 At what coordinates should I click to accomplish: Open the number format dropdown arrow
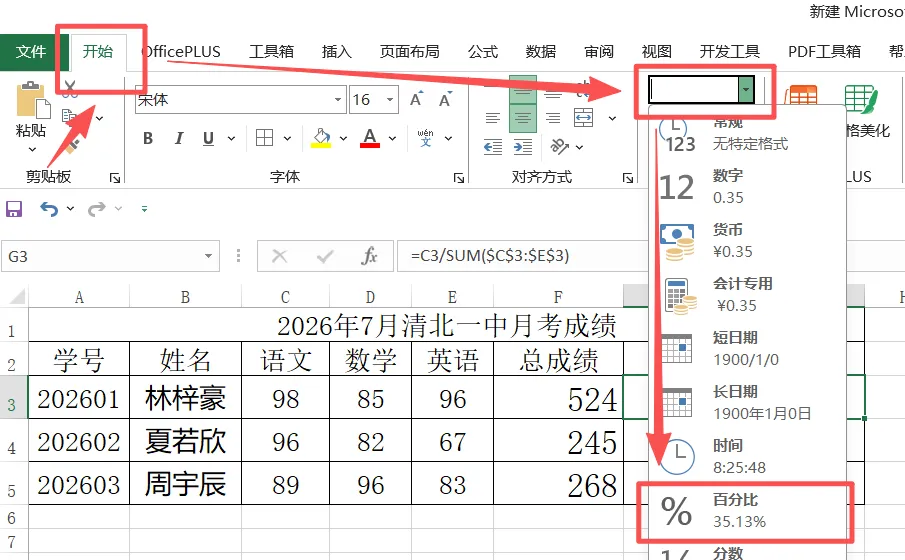[746, 90]
